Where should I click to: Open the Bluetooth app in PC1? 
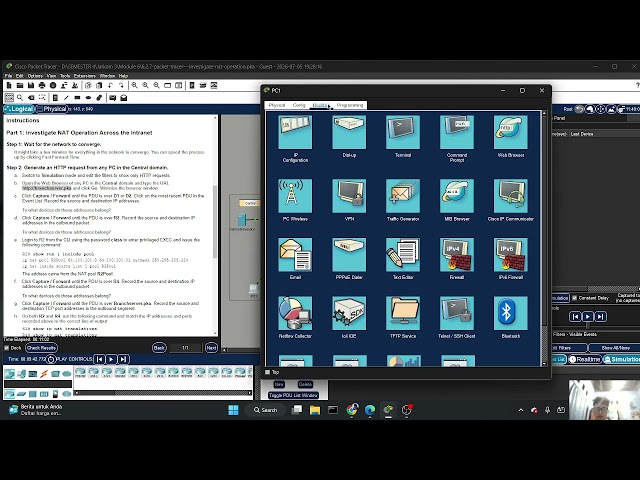pyautogui.click(x=511, y=313)
